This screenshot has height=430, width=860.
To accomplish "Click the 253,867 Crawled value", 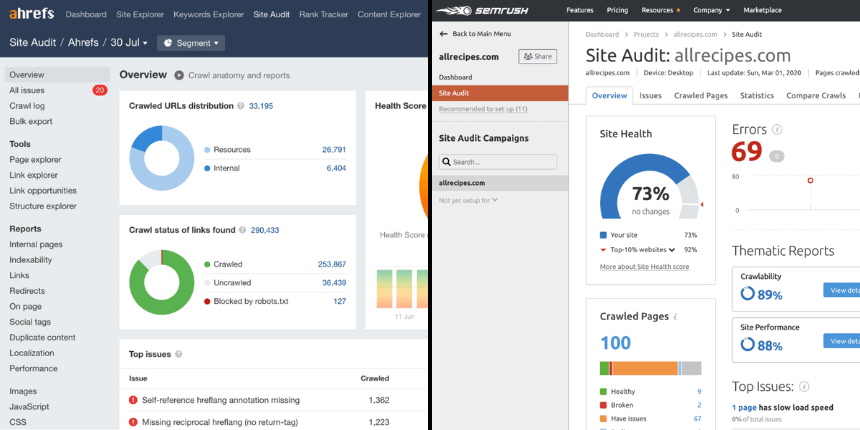I will (332, 264).
